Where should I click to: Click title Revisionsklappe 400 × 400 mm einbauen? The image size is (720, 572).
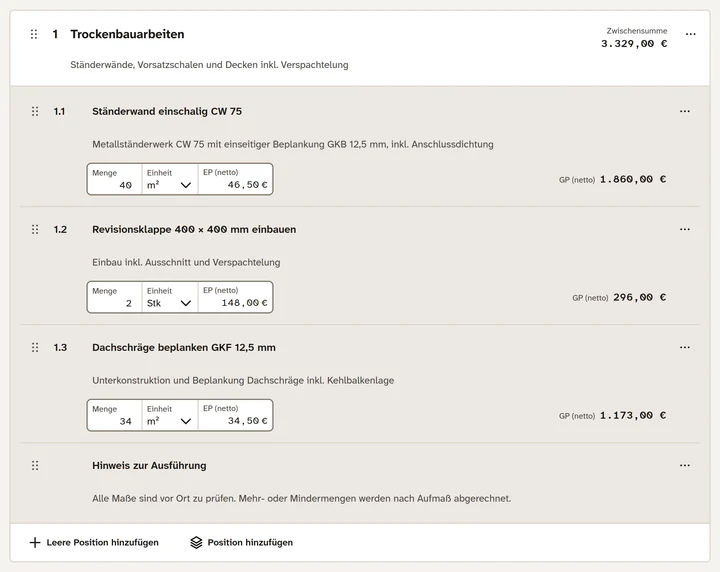(194, 229)
